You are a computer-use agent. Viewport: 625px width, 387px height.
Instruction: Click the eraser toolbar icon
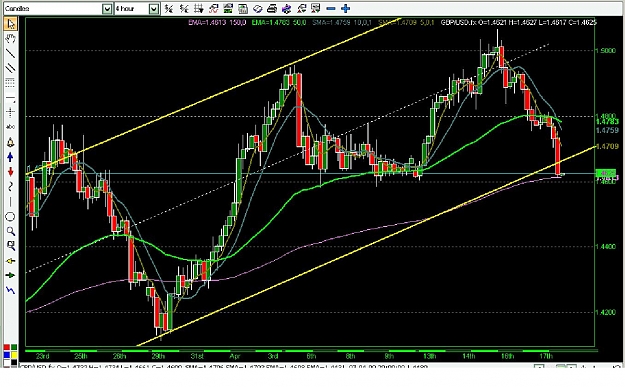257,9
